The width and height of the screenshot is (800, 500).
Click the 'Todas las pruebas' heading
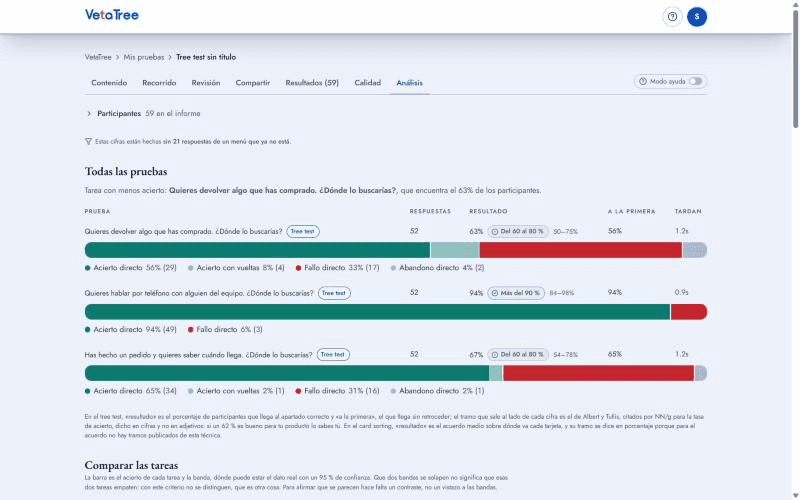126,171
